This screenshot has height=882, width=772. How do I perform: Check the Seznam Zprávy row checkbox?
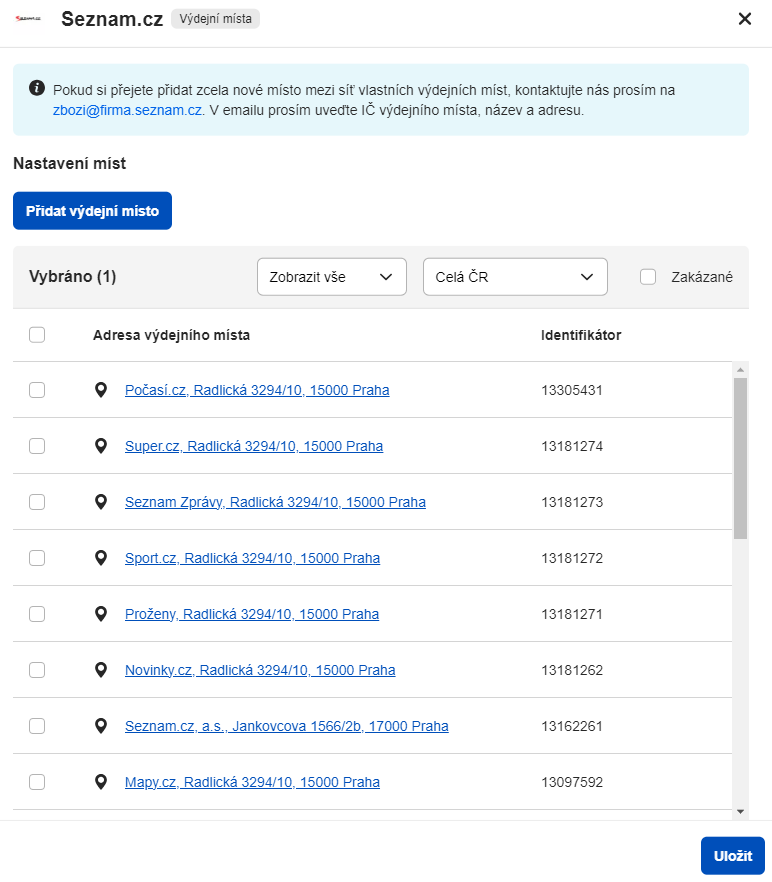[37, 502]
